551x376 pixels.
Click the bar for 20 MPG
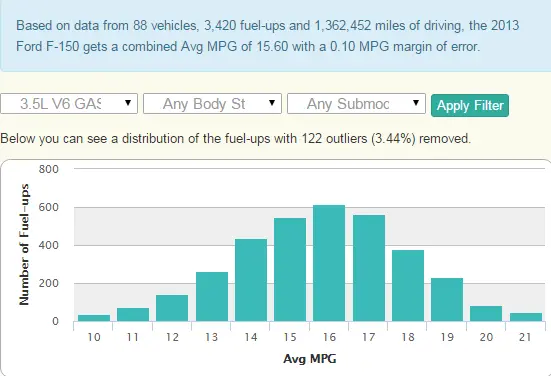click(486, 313)
